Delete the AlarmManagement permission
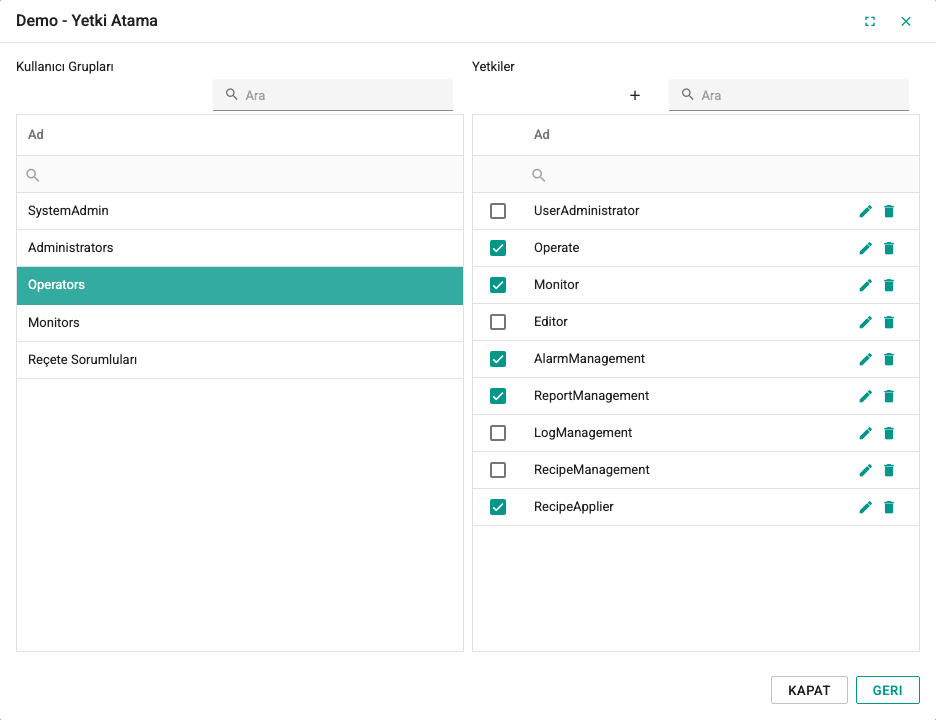The height and width of the screenshot is (720, 936). tap(889, 359)
